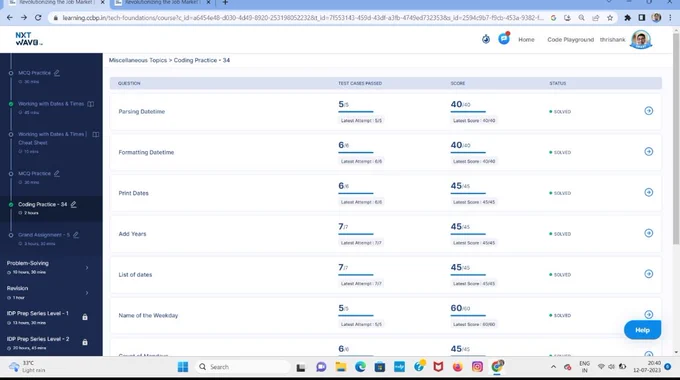This screenshot has width=680, height=380.
Task: Reload the page with the browser refresh icon
Action: pos(38,18)
